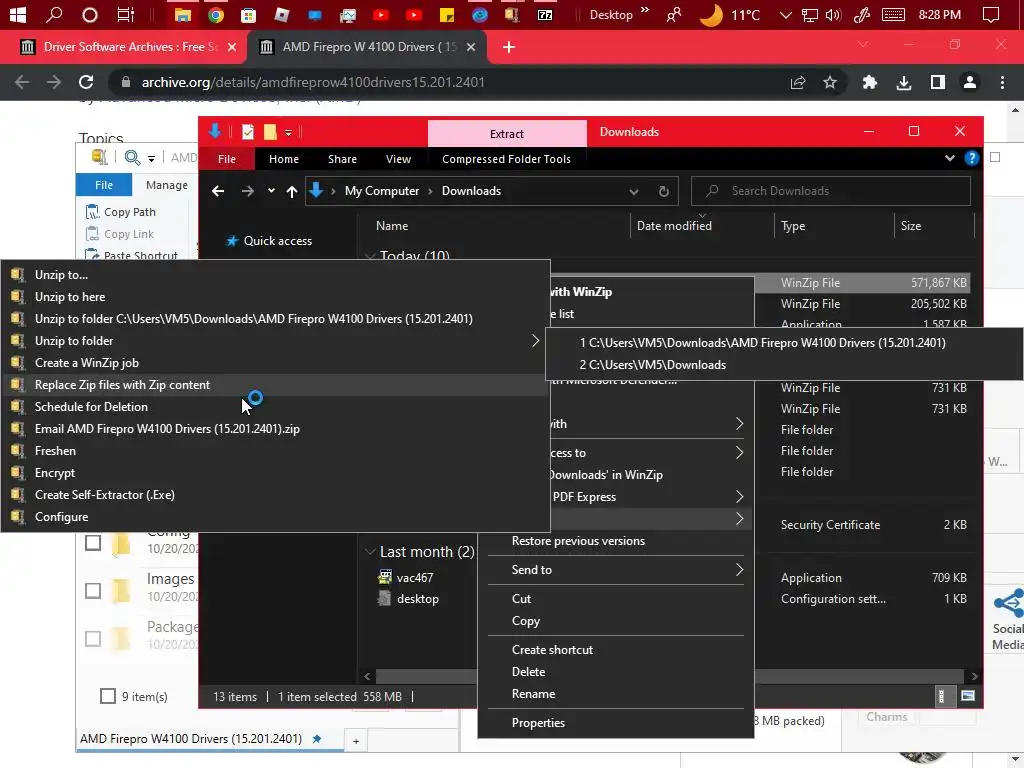This screenshot has width=1024, height=768.
Task: Open WinZip Configure entry
Action: click(x=275, y=517)
